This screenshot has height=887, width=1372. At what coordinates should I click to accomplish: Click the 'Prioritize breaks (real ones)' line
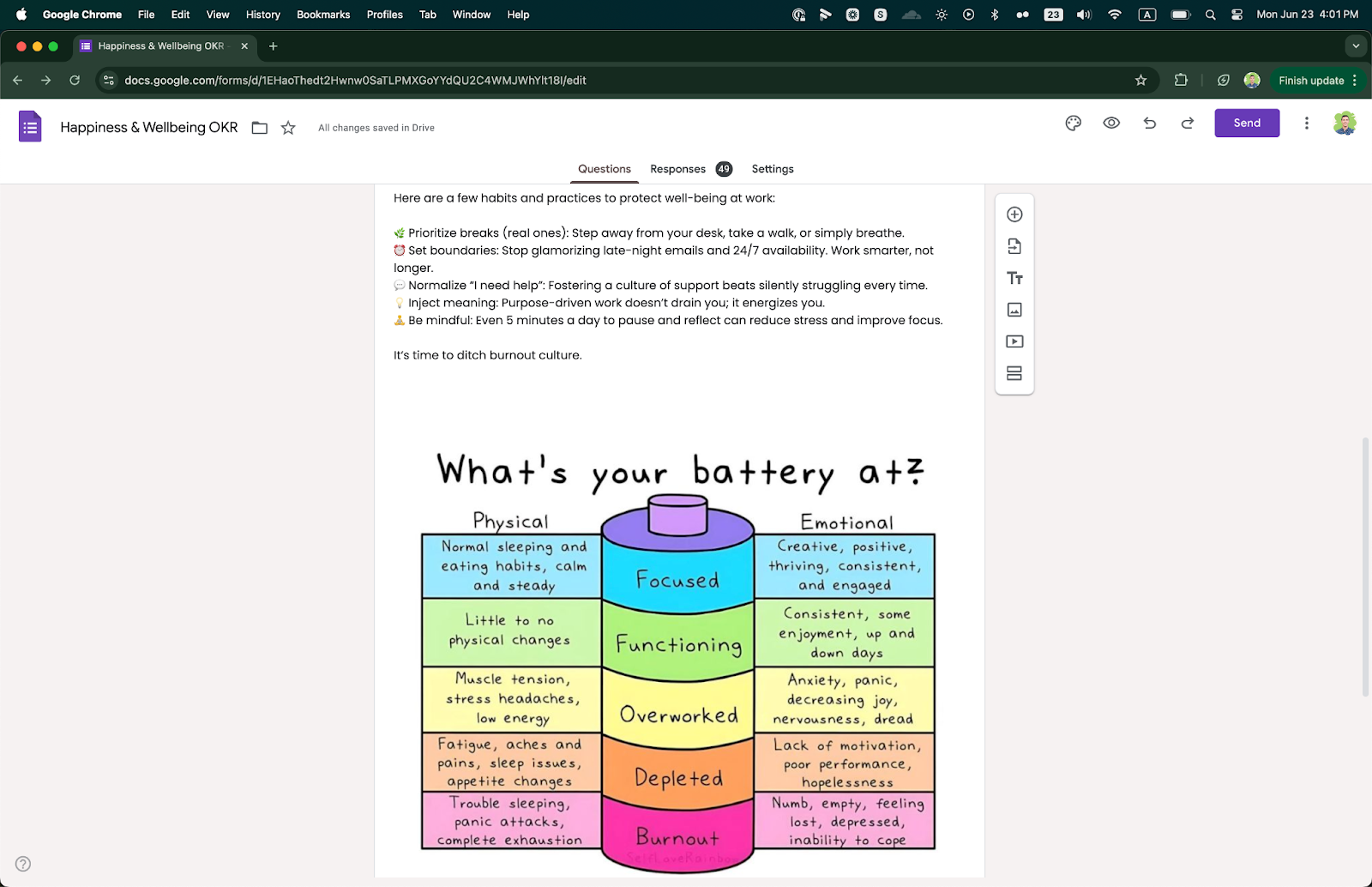click(x=649, y=233)
